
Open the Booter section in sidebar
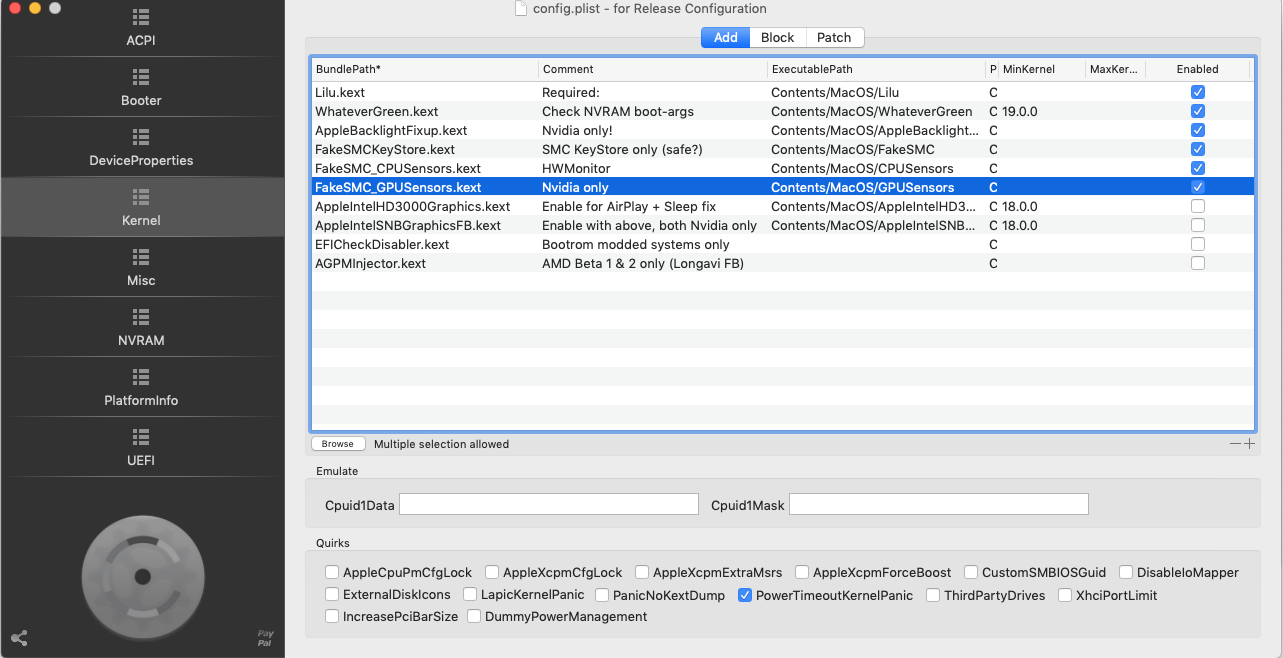click(x=141, y=88)
